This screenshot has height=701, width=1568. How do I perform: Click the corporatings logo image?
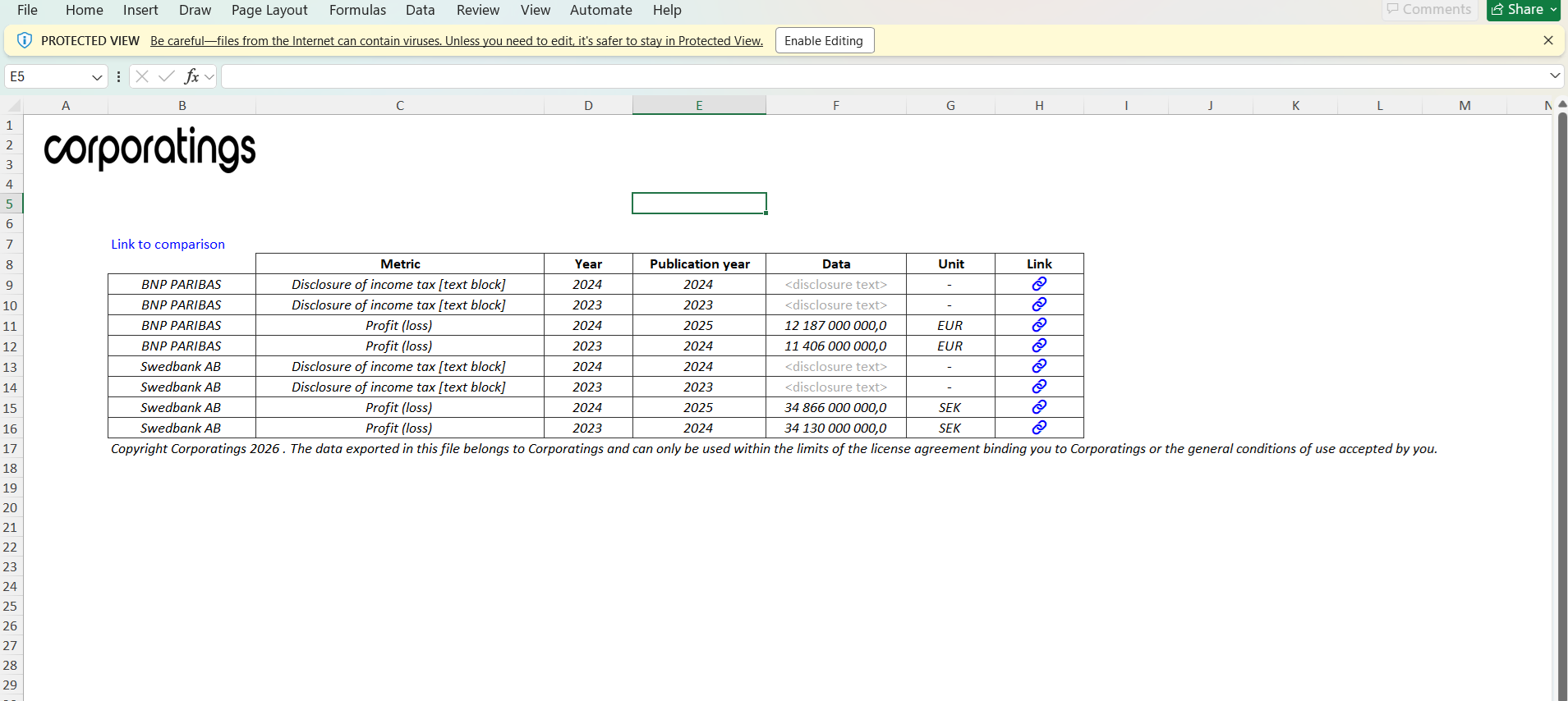pyautogui.click(x=149, y=149)
